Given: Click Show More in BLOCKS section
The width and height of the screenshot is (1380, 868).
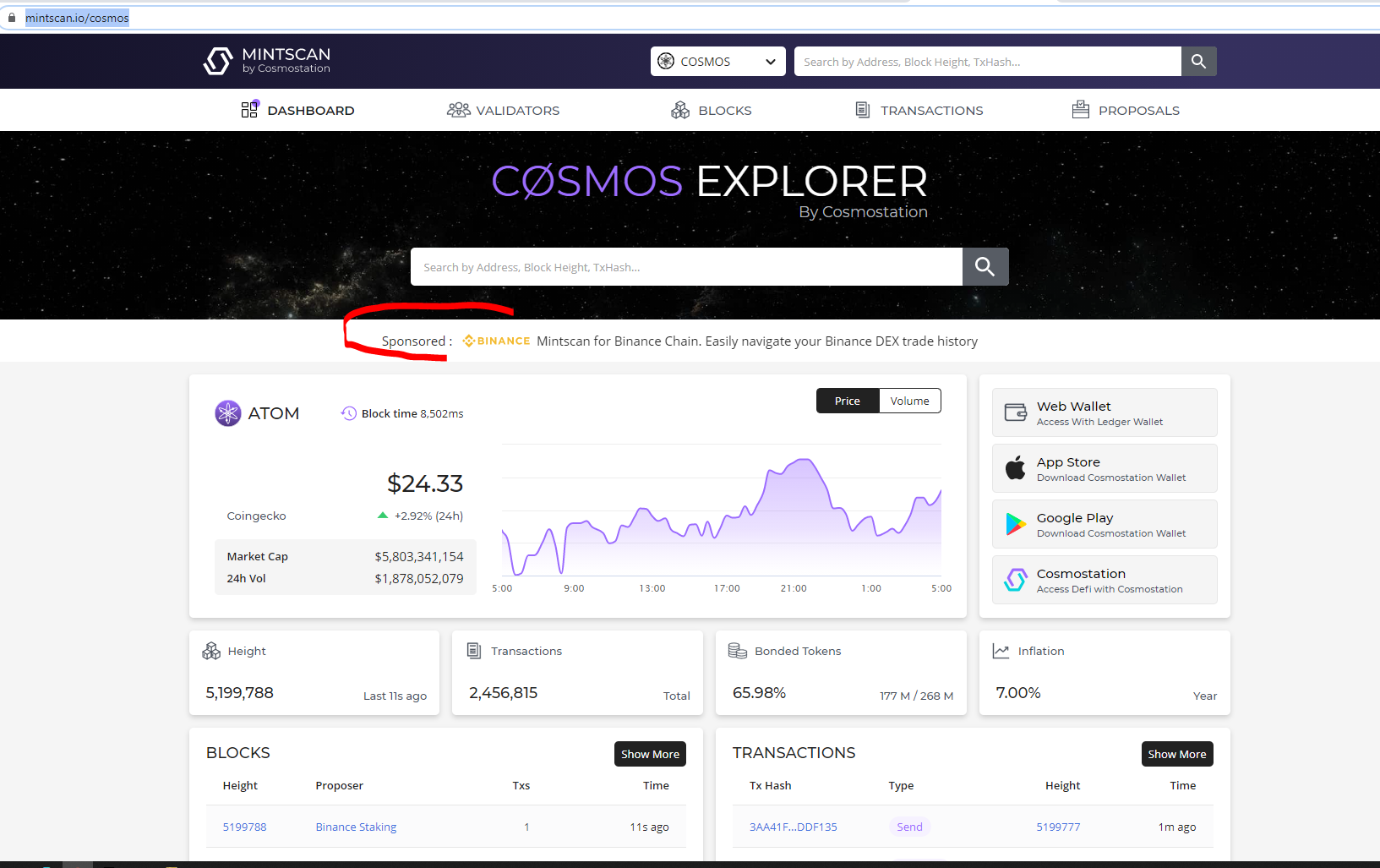Looking at the screenshot, I should (650, 754).
